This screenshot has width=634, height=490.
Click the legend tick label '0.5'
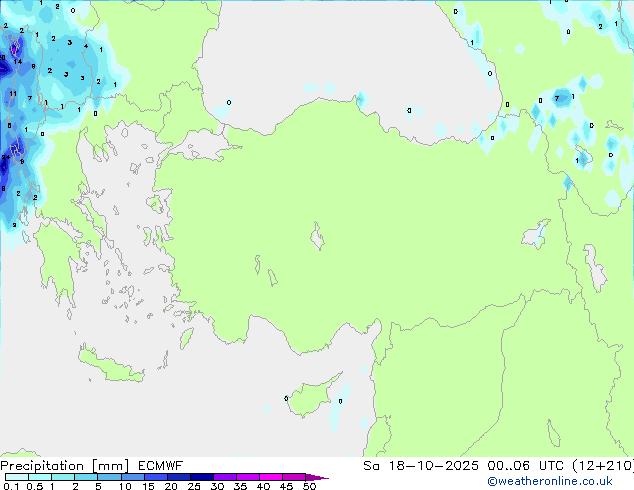(x=34, y=486)
